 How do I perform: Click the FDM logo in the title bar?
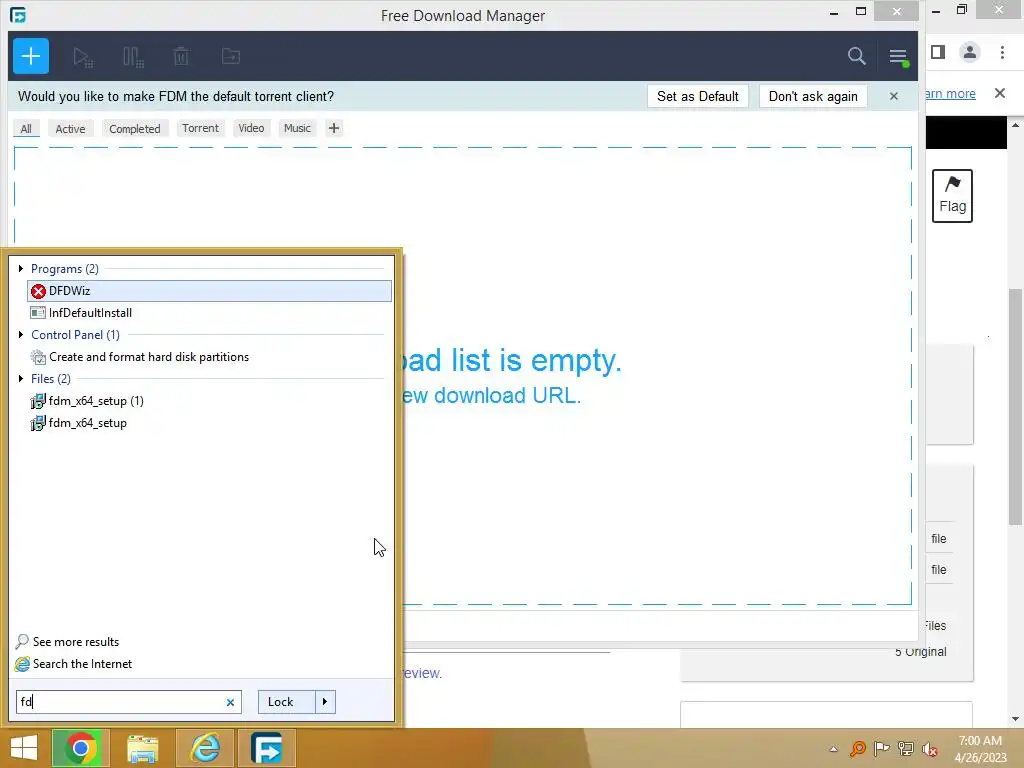click(18, 14)
